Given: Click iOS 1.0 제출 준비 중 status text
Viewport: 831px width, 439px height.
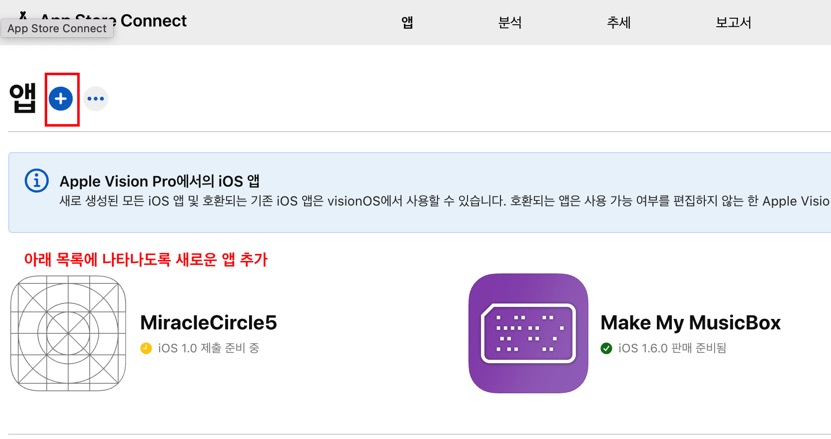Looking at the screenshot, I should pos(208,348).
